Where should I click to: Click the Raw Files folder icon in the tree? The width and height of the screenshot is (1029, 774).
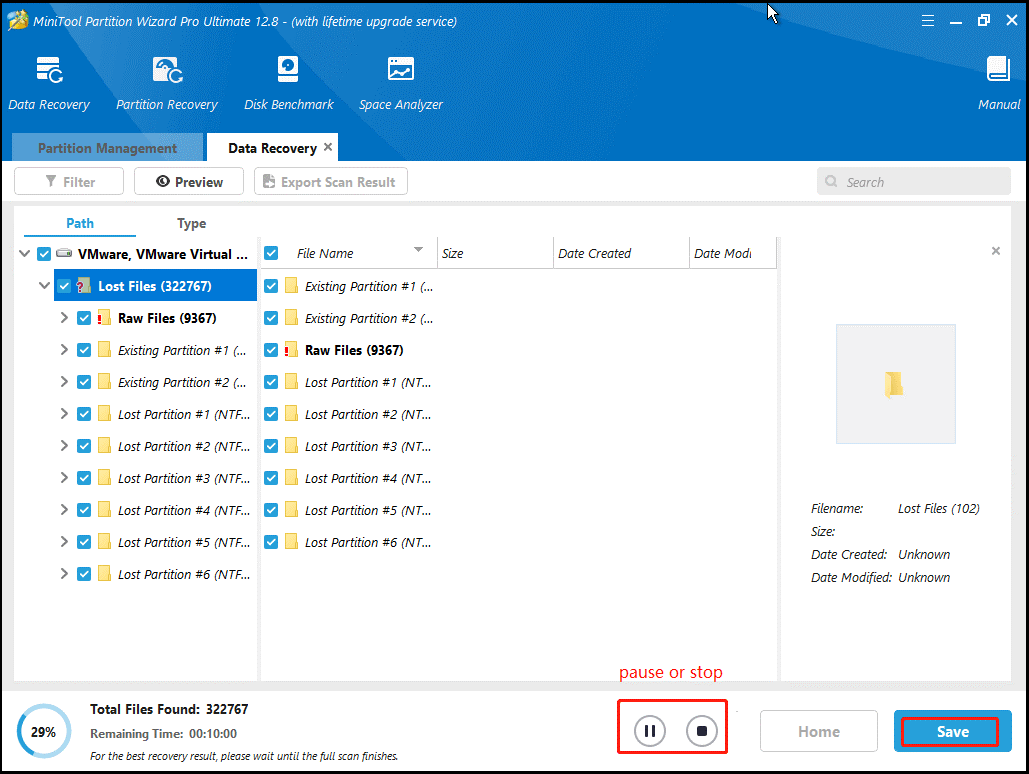pyautogui.click(x=104, y=318)
